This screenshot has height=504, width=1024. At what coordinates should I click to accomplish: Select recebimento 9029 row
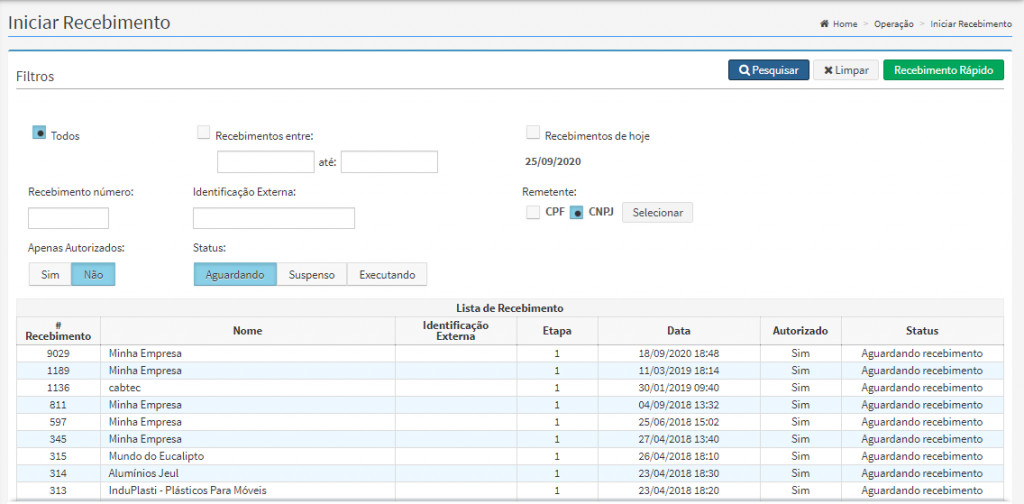point(510,353)
